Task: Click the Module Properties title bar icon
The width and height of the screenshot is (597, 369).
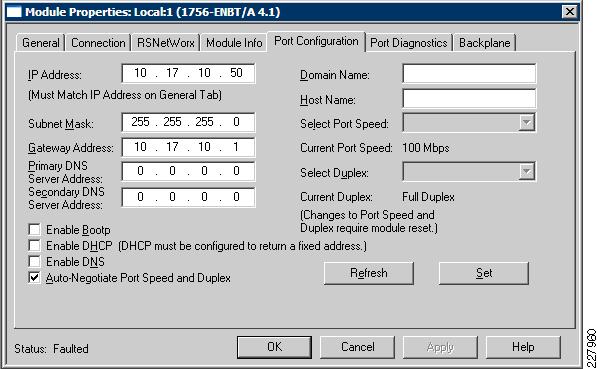Action: [x=14, y=12]
